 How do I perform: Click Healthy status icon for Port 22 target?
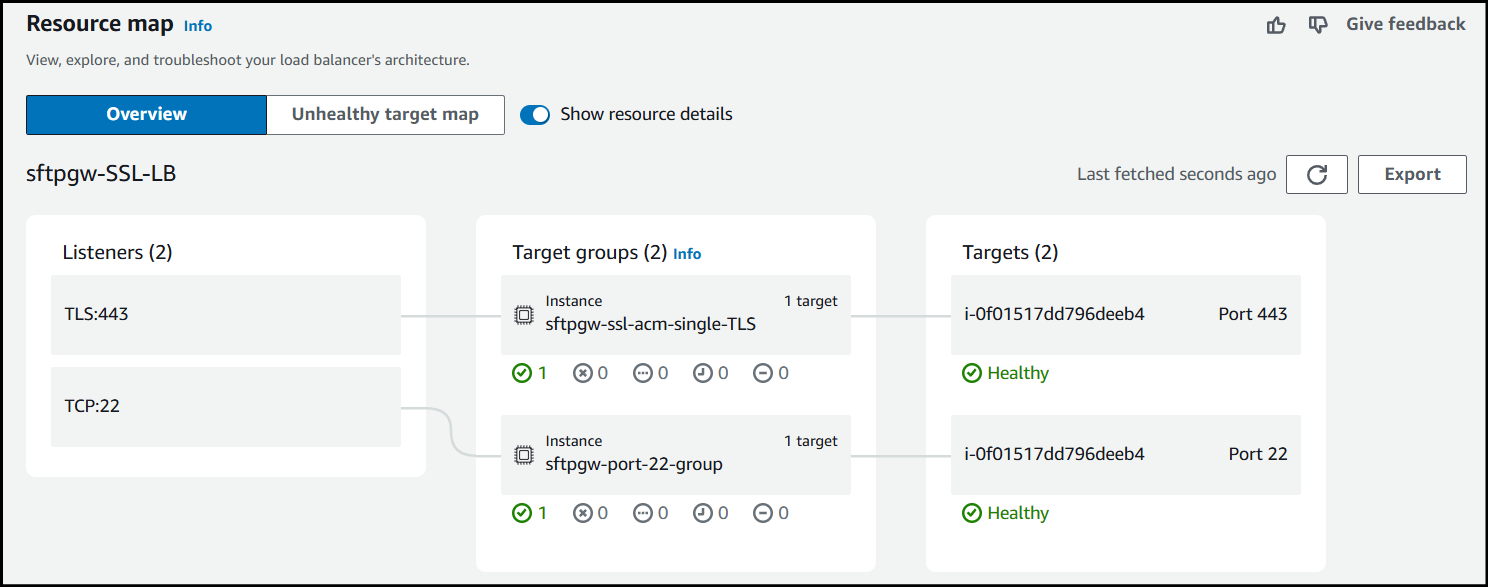click(971, 513)
